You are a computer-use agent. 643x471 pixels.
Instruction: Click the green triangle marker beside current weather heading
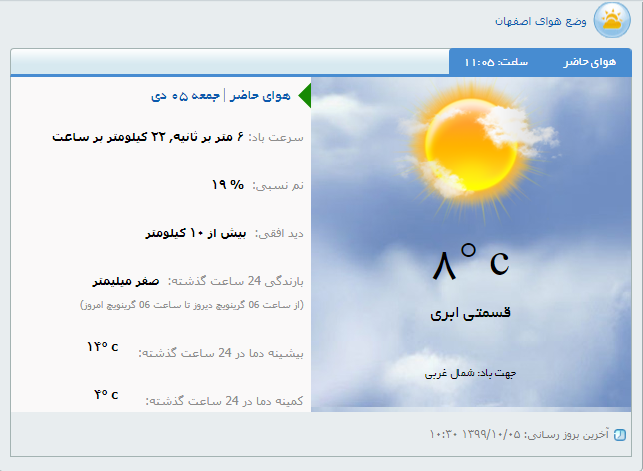pos(305,96)
